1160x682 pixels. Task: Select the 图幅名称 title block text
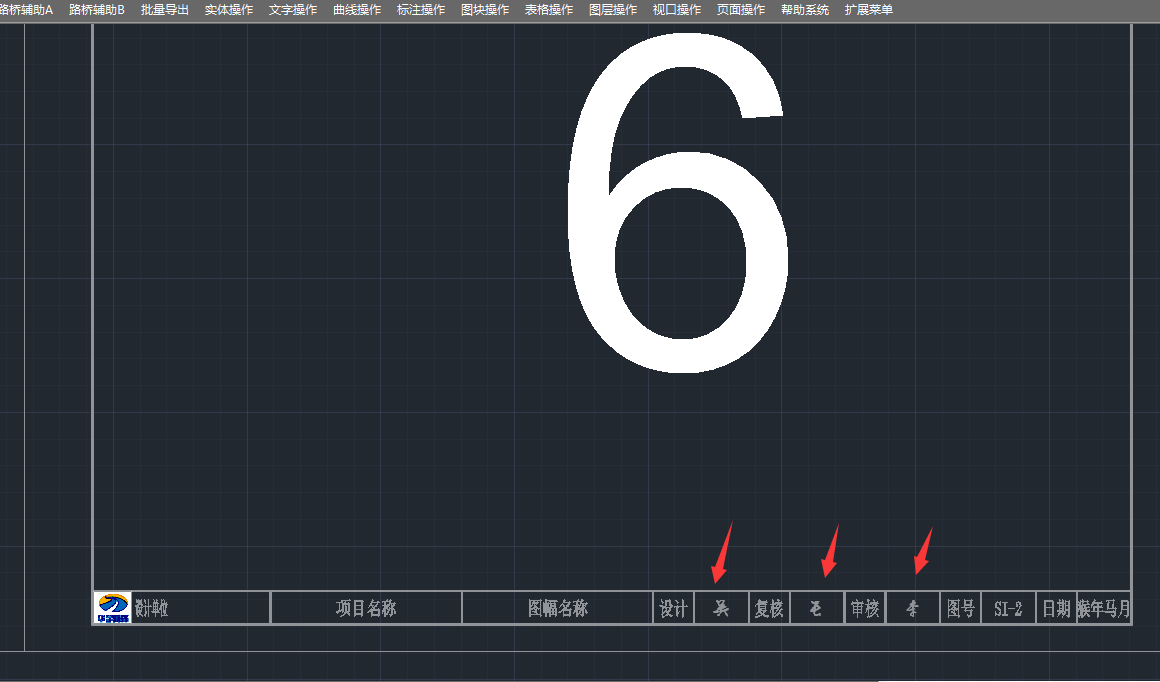point(558,609)
